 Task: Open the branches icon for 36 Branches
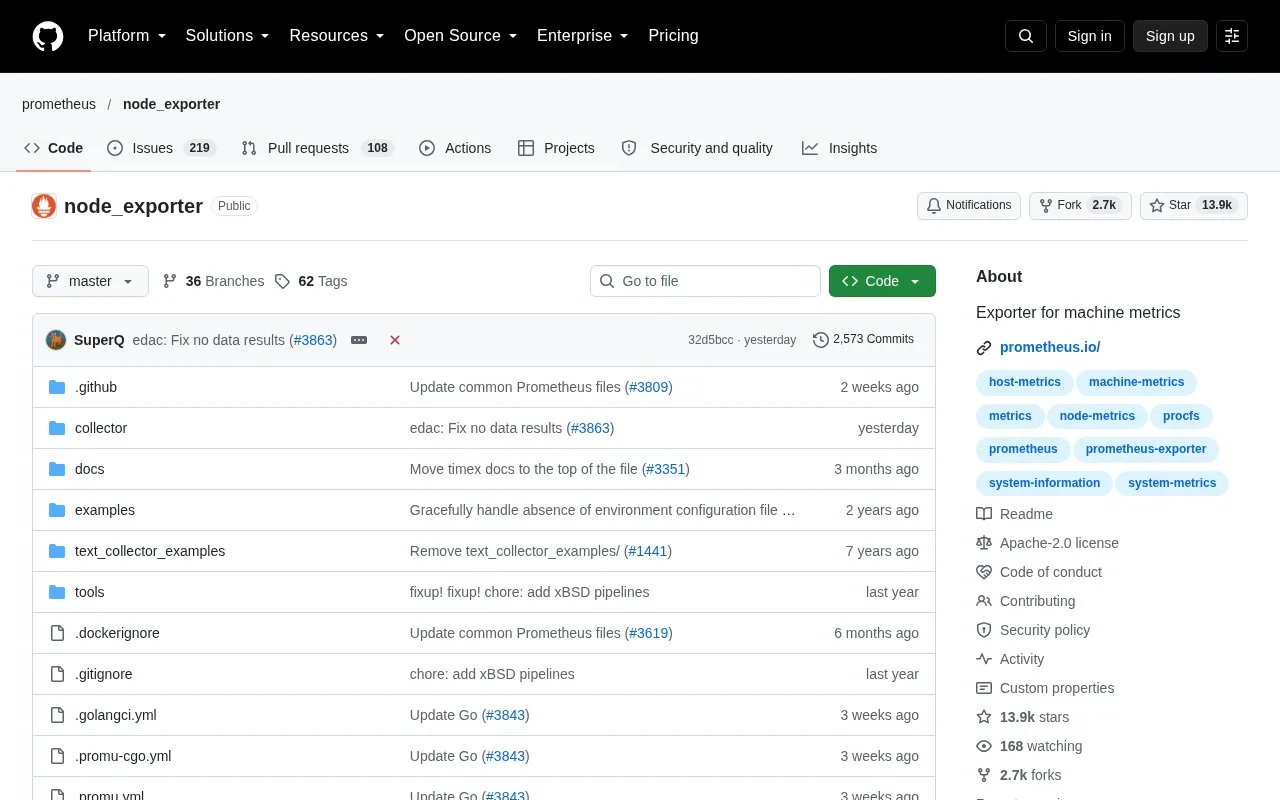[170, 281]
